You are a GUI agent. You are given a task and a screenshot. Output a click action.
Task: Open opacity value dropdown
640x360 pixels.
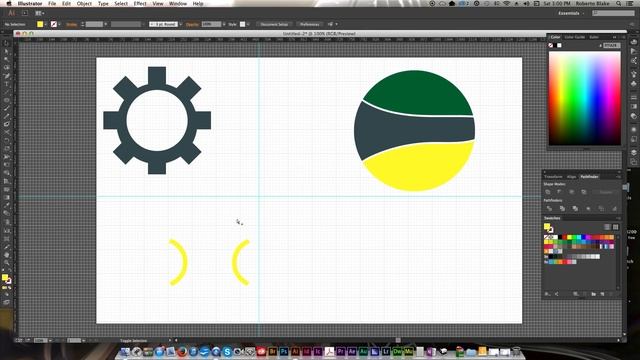223,24
